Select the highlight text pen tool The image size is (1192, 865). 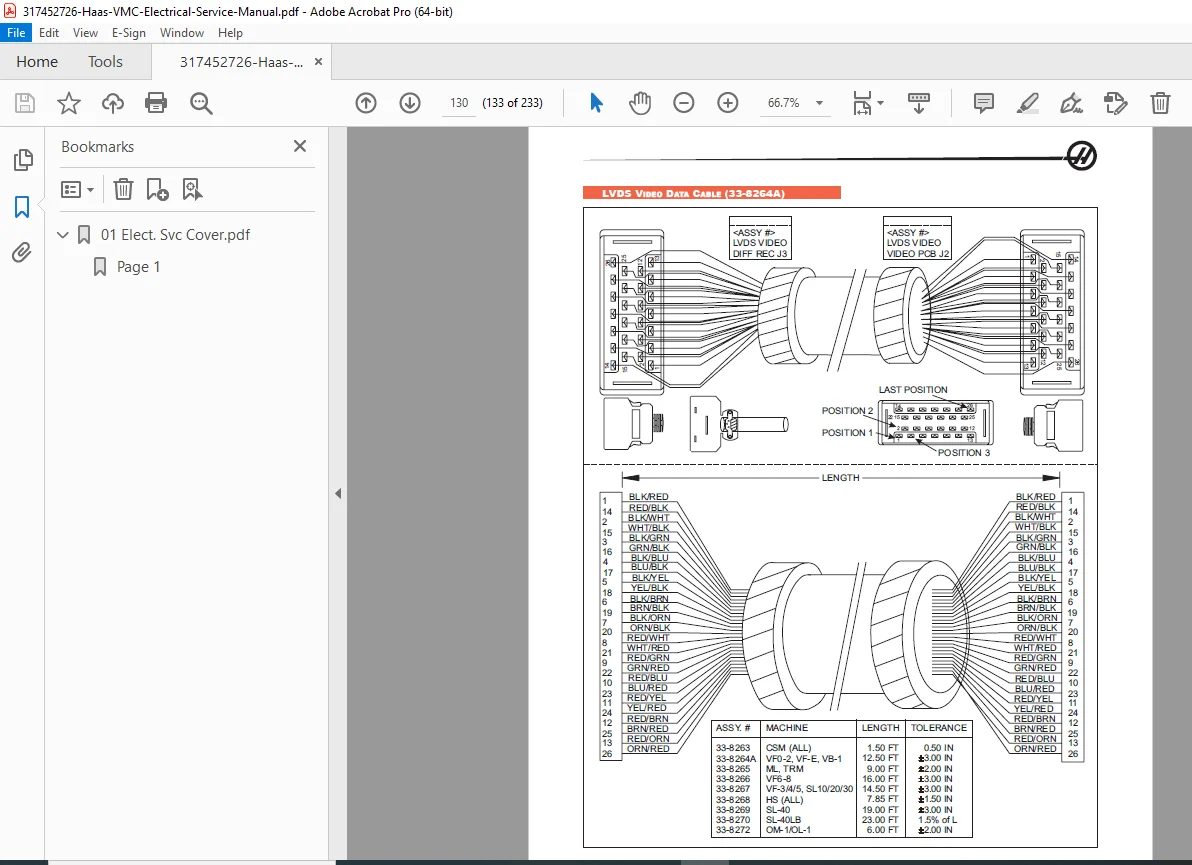tap(1027, 103)
